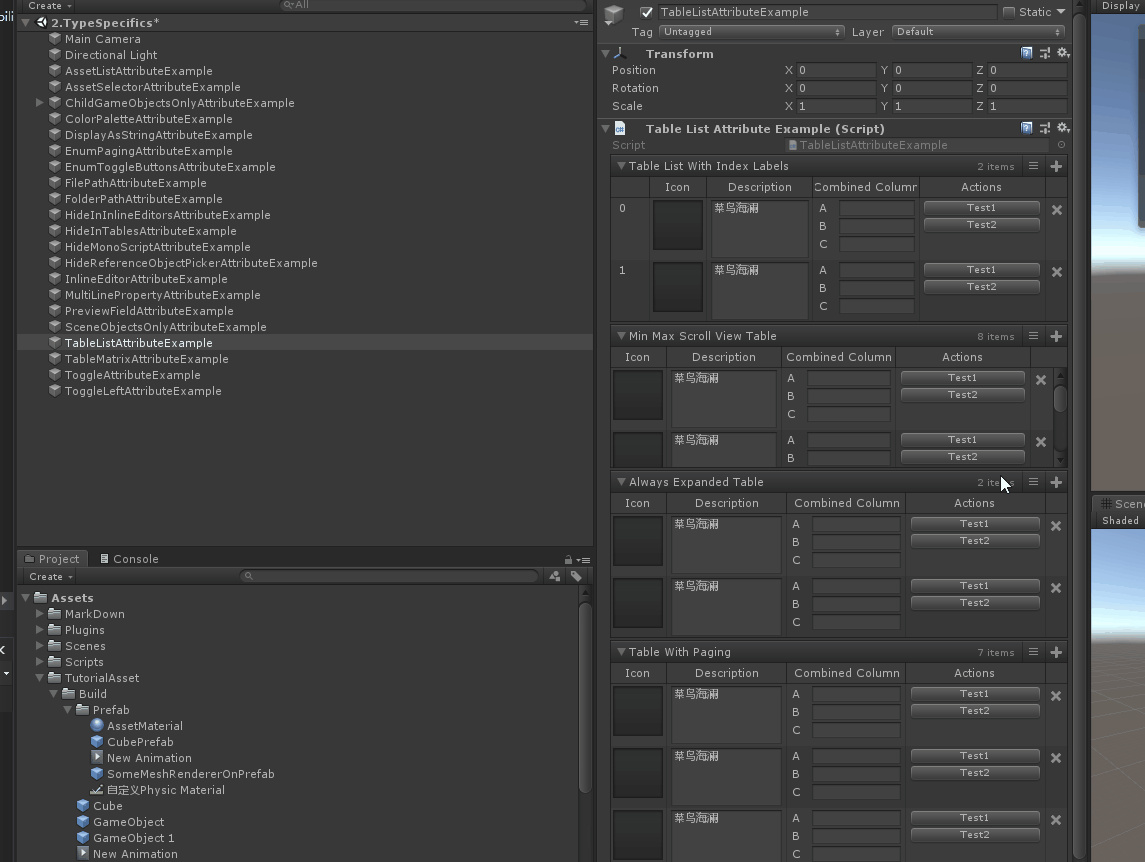Enable the Static checkbox

point(1008,12)
